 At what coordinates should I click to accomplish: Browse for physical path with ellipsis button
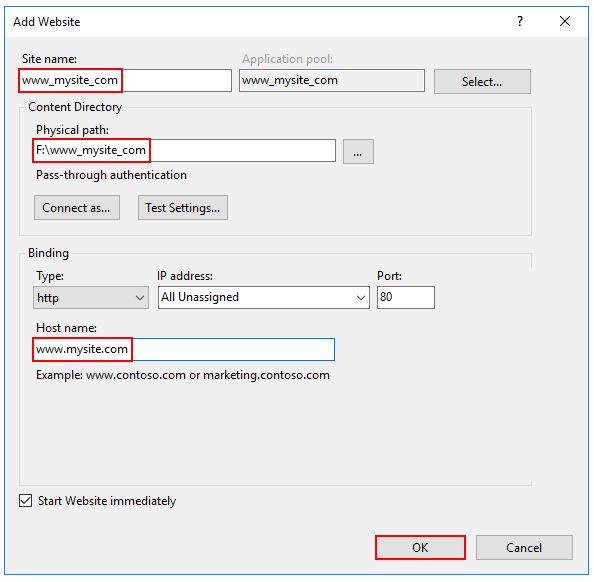click(358, 152)
